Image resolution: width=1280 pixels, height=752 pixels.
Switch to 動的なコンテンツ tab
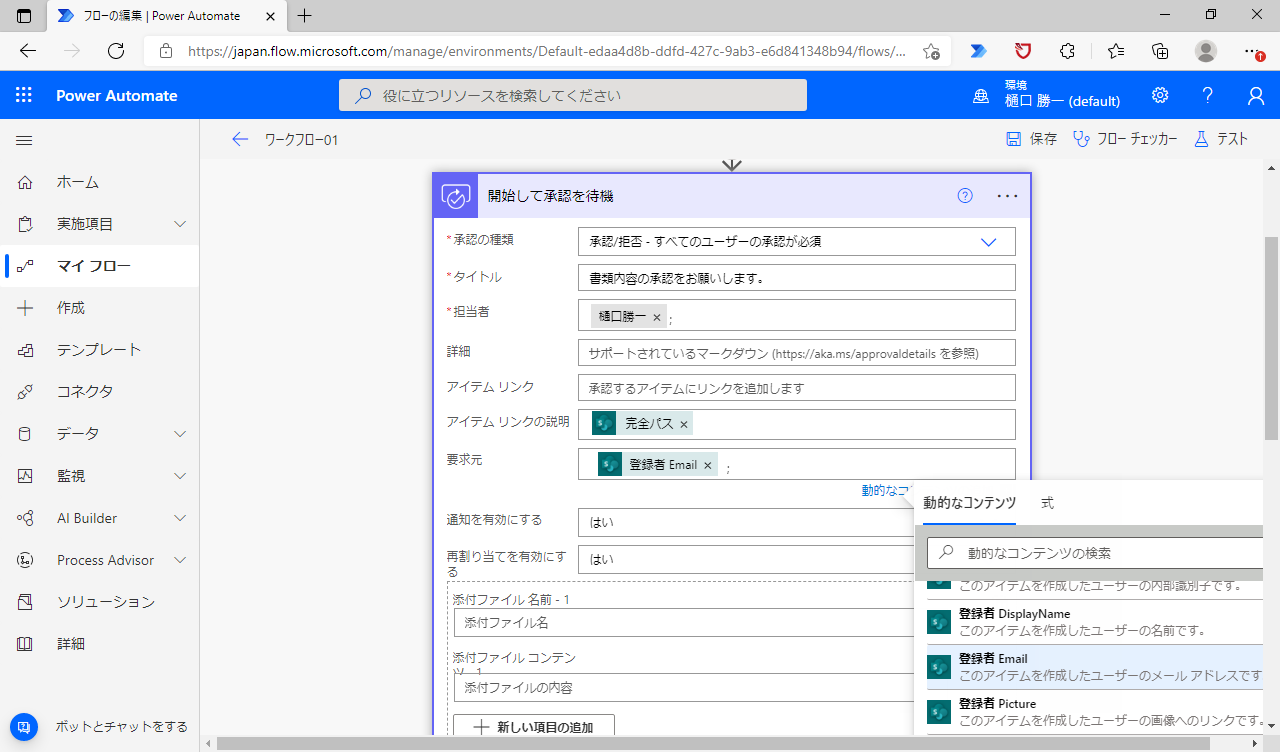pyautogui.click(x=969, y=503)
